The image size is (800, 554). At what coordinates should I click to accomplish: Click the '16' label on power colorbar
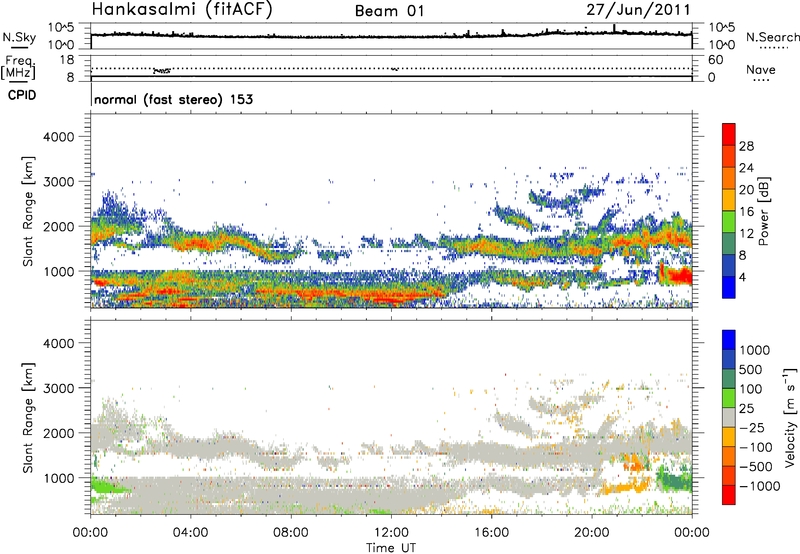(746, 212)
